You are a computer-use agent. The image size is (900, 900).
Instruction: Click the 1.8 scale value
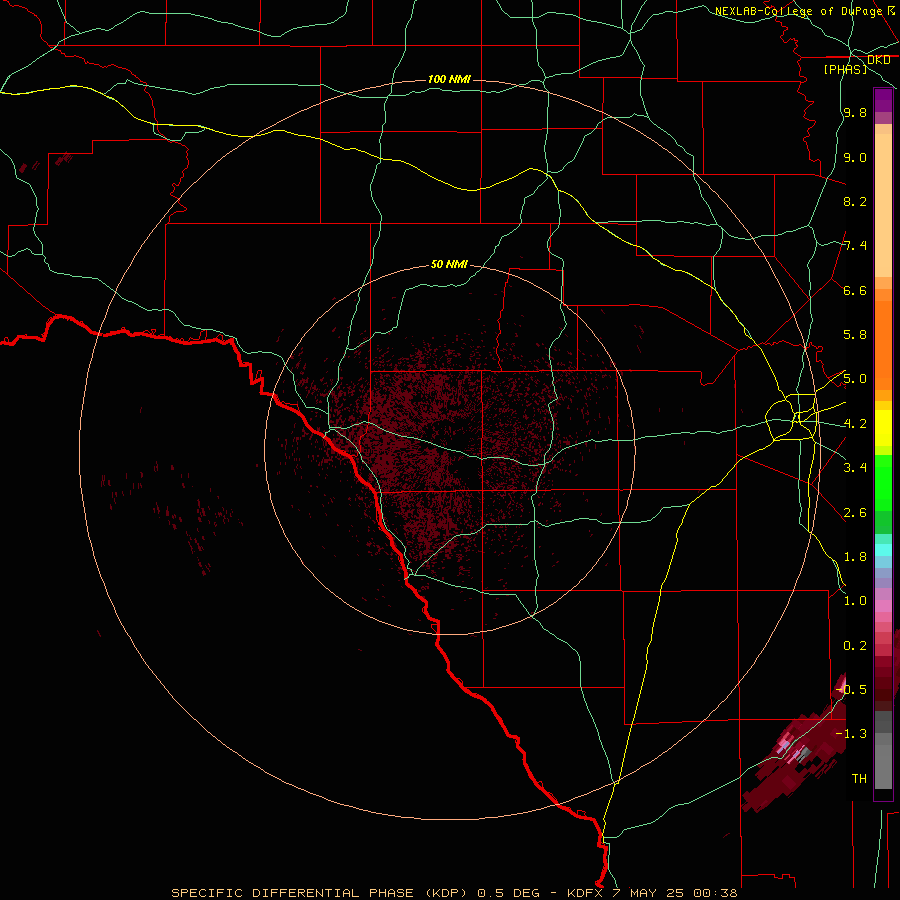[x=855, y=557]
